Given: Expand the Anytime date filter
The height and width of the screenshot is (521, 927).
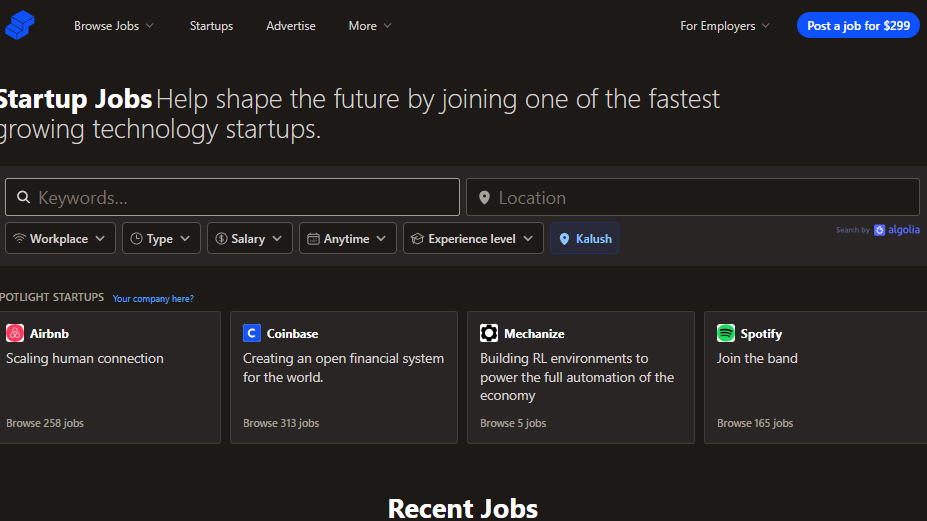Looking at the screenshot, I should tap(348, 238).
